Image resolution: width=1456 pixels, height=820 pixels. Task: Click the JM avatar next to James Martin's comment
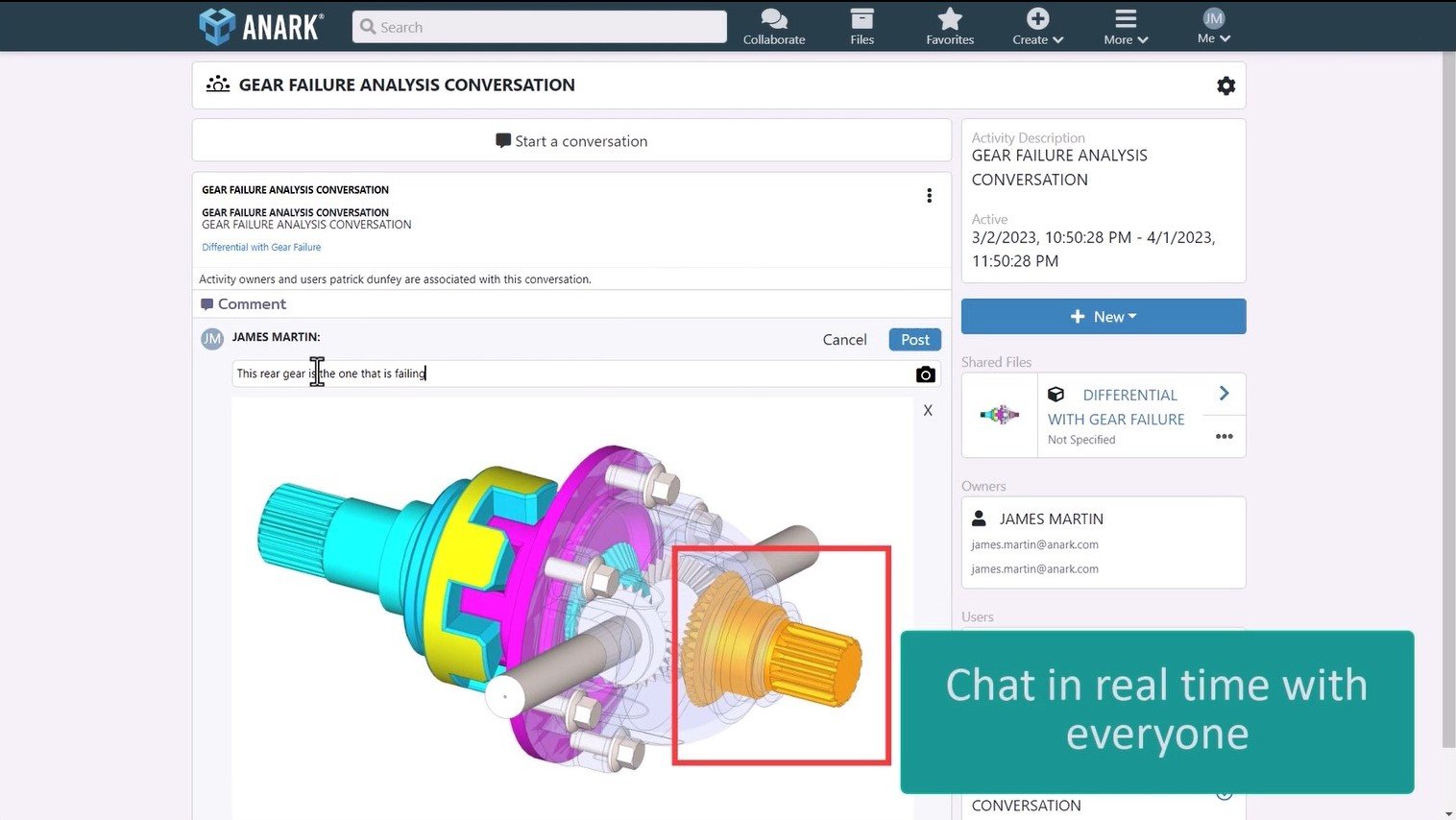tap(211, 338)
